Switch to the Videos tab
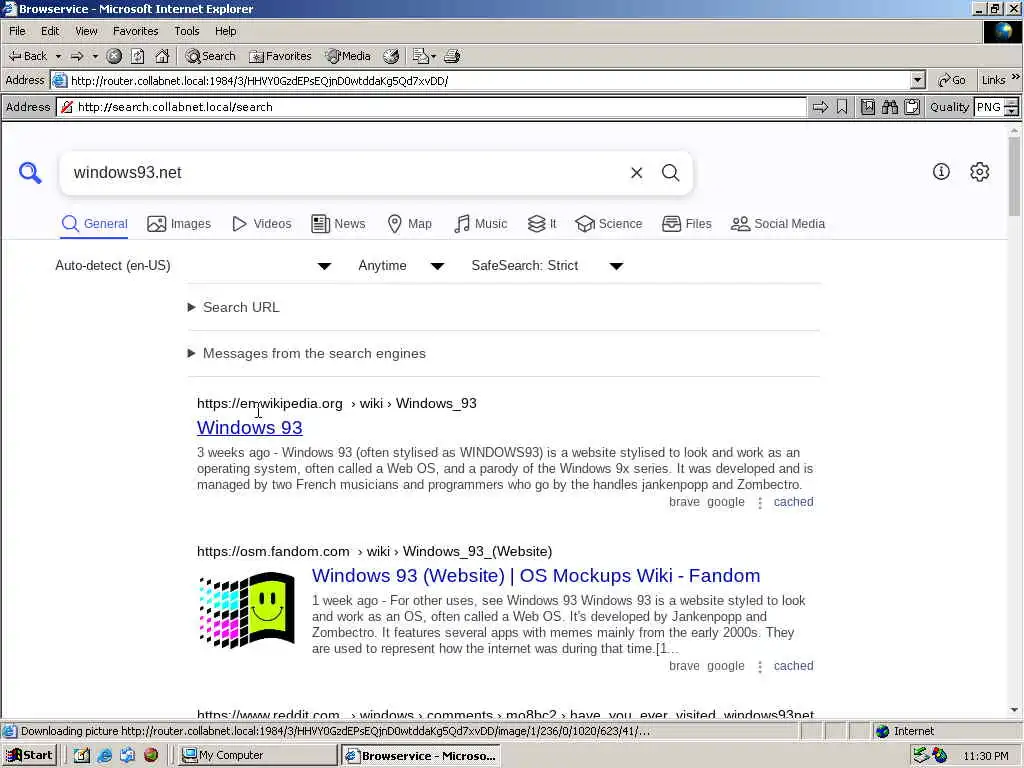Image resolution: width=1024 pixels, height=768 pixels. click(261, 224)
